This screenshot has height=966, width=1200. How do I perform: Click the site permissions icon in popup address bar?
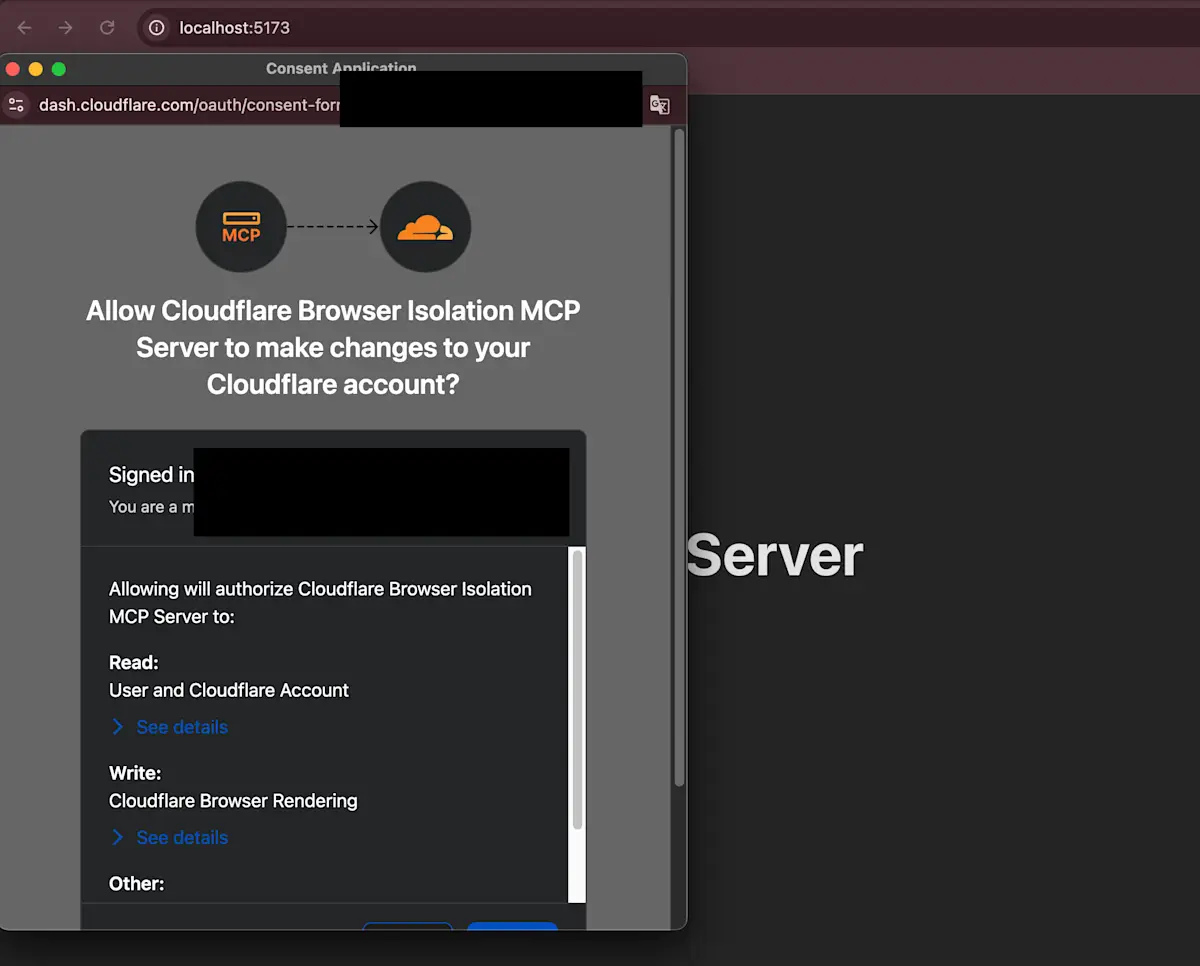pos(15,104)
